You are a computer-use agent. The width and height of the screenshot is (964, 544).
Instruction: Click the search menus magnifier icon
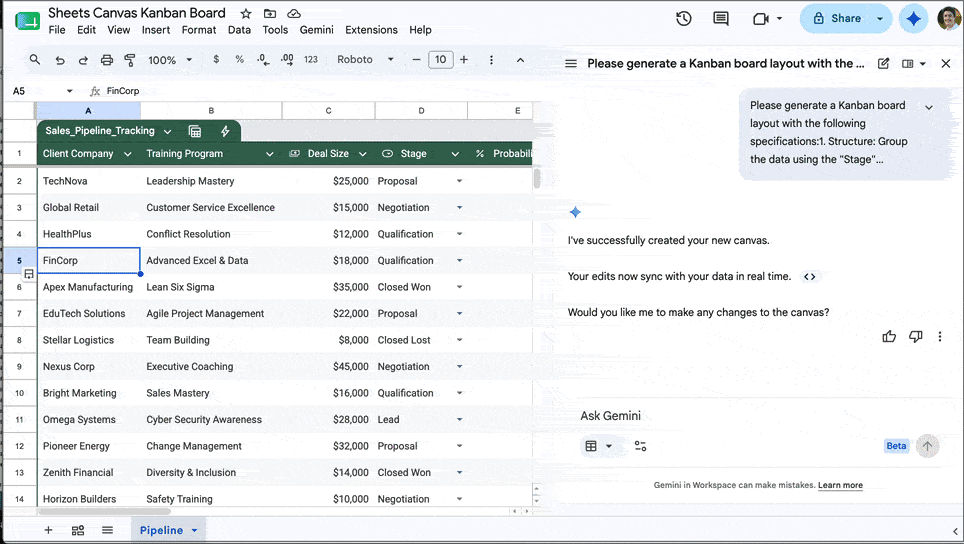pyautogui.click(x=35, y=60)
